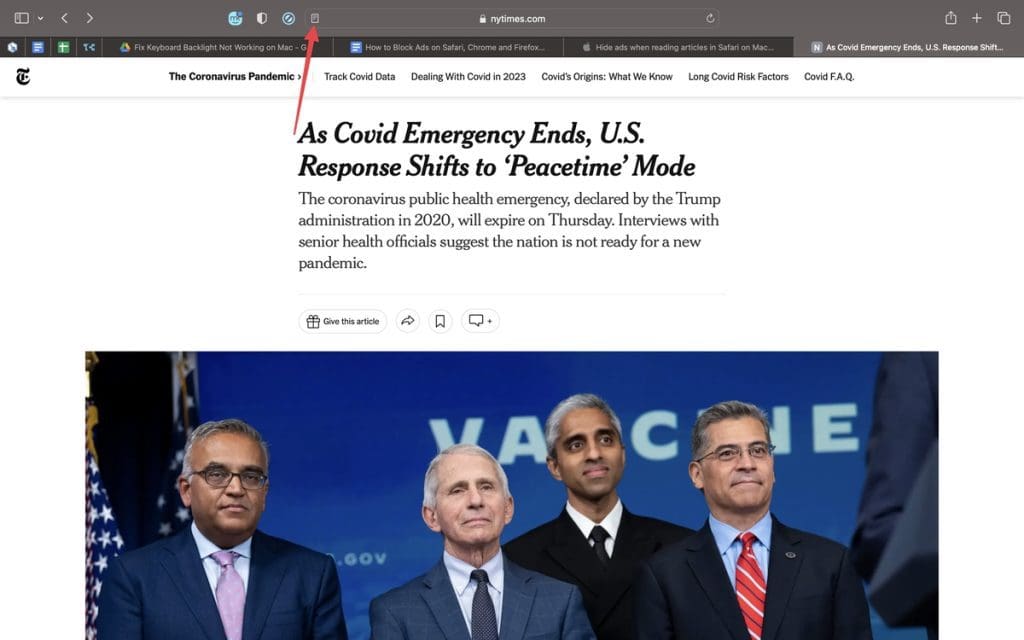The image size is (1024, 640).
Task: Click the Give this article button
Action: coord(343,321)
